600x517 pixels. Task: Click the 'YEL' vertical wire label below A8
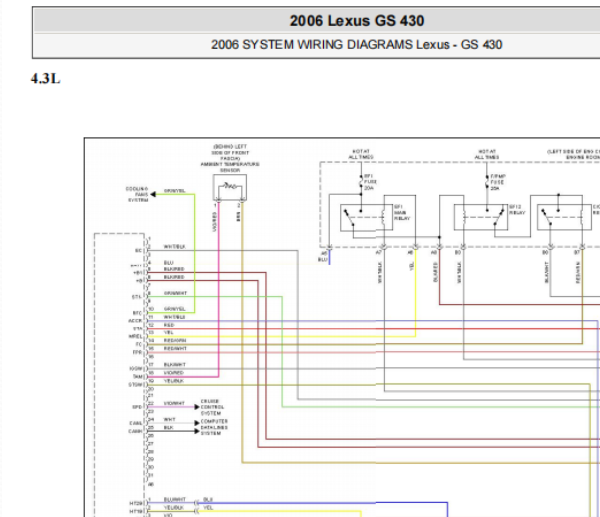(411, 266)
